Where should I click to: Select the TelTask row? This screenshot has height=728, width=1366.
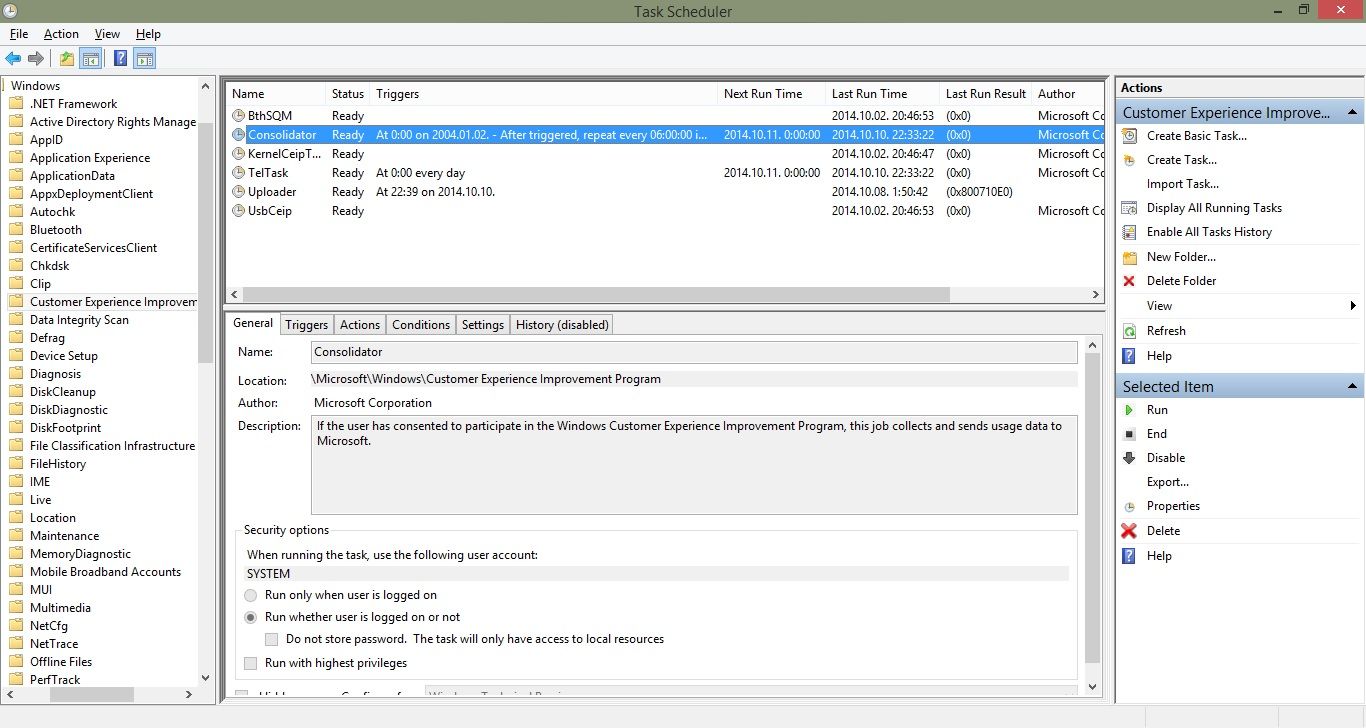tap(665, 173)
